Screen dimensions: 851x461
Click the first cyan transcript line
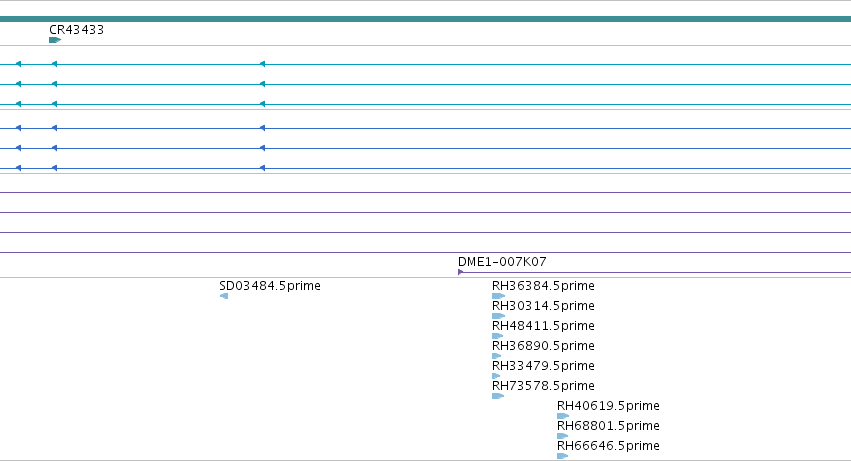point(426,64)
